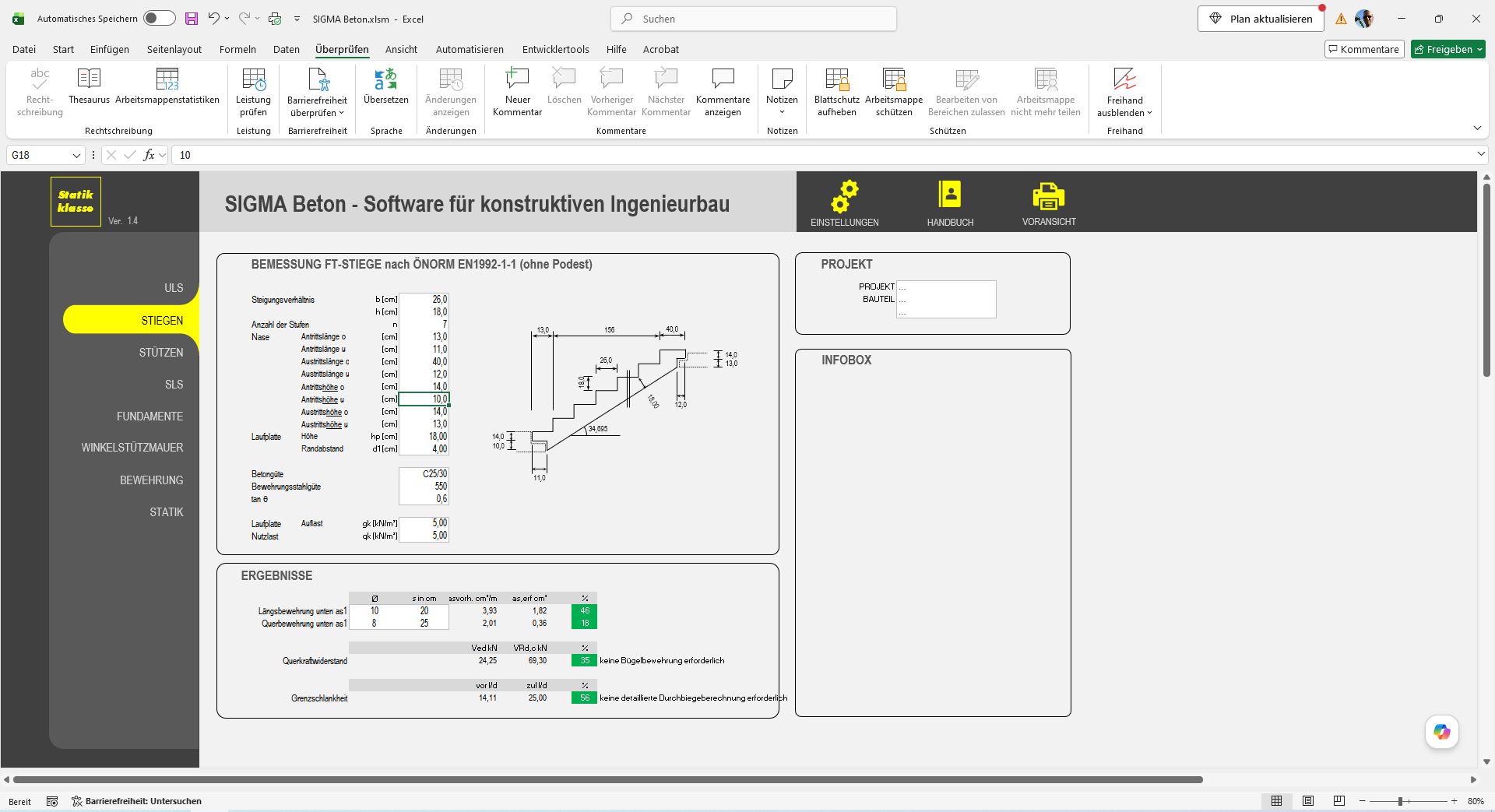This screenshot has height=812, width=1495.
Task: Select the STIEGEN sidebar item
Action: click(131, 320)
